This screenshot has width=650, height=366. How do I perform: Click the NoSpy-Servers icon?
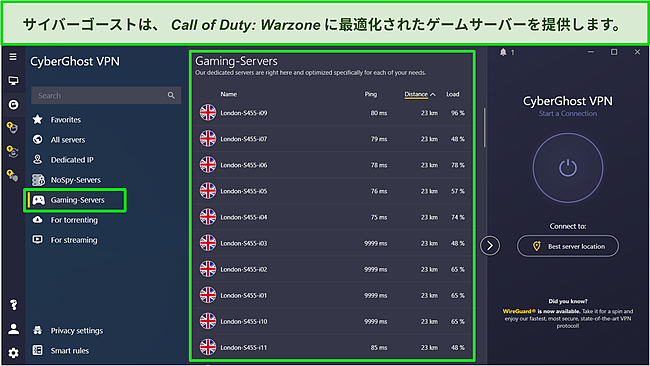pyautogui.click(x=38, y=179)
